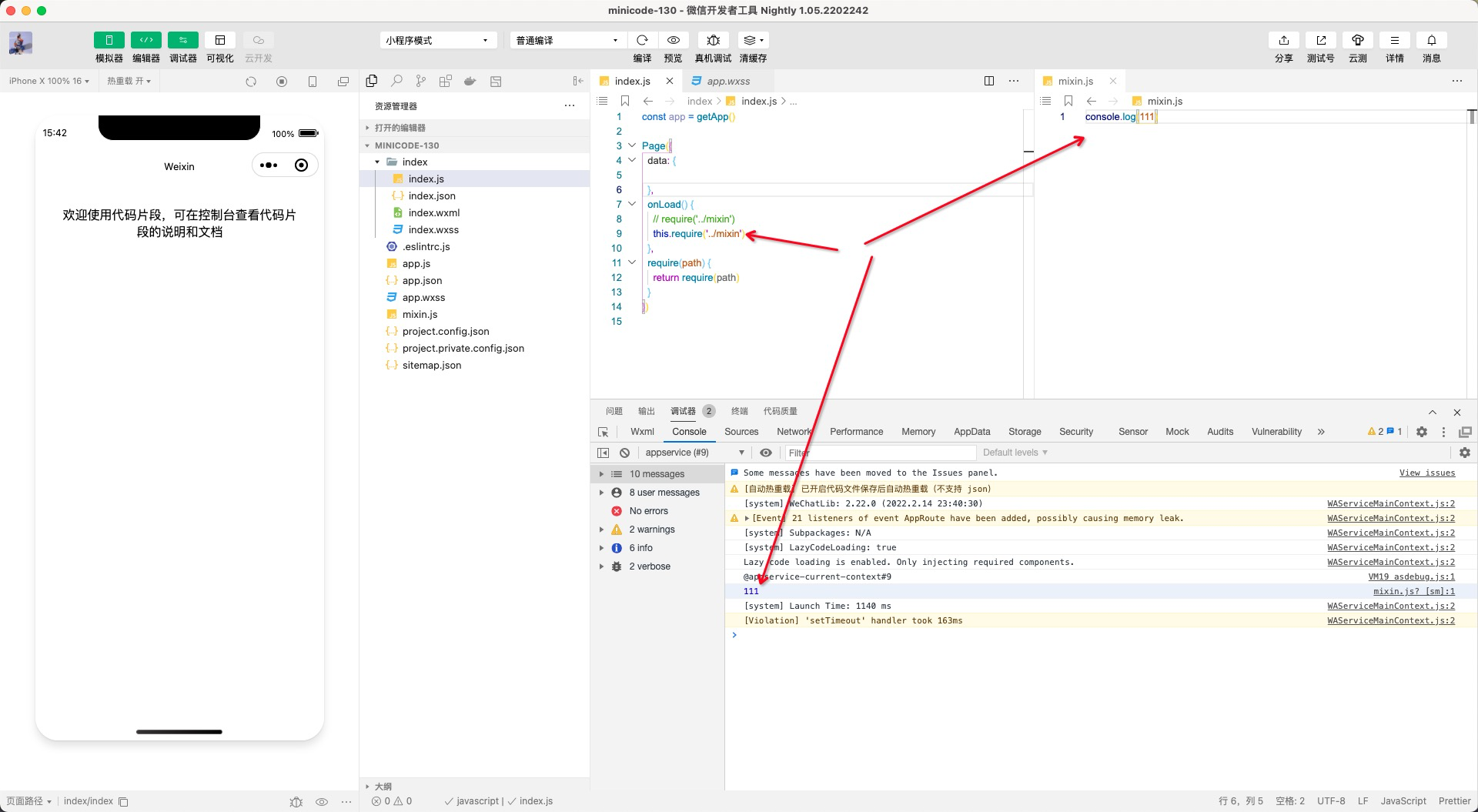Open the Default levels dropdown

pos(1015,453)
